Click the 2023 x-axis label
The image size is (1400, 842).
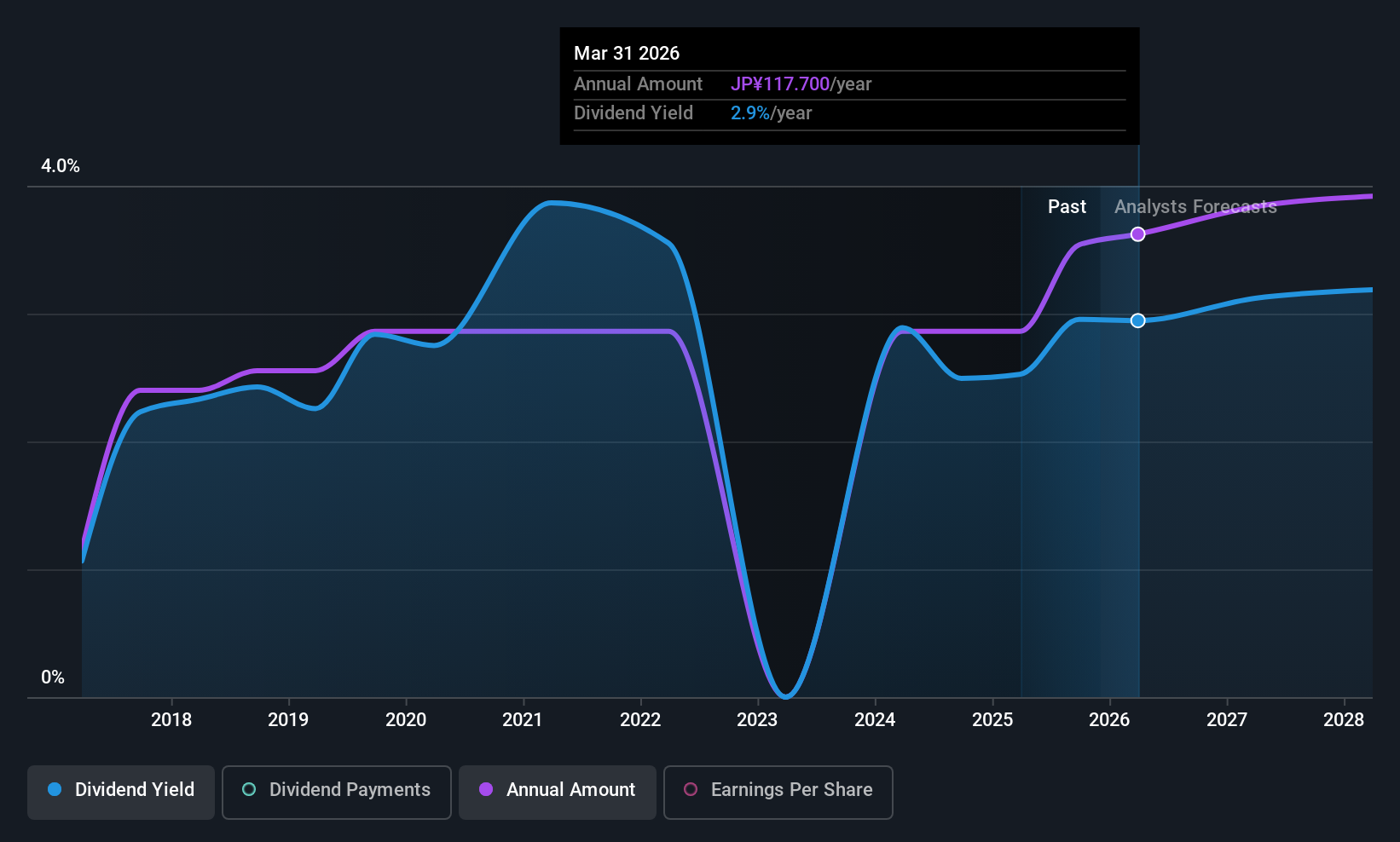[757, 720]
